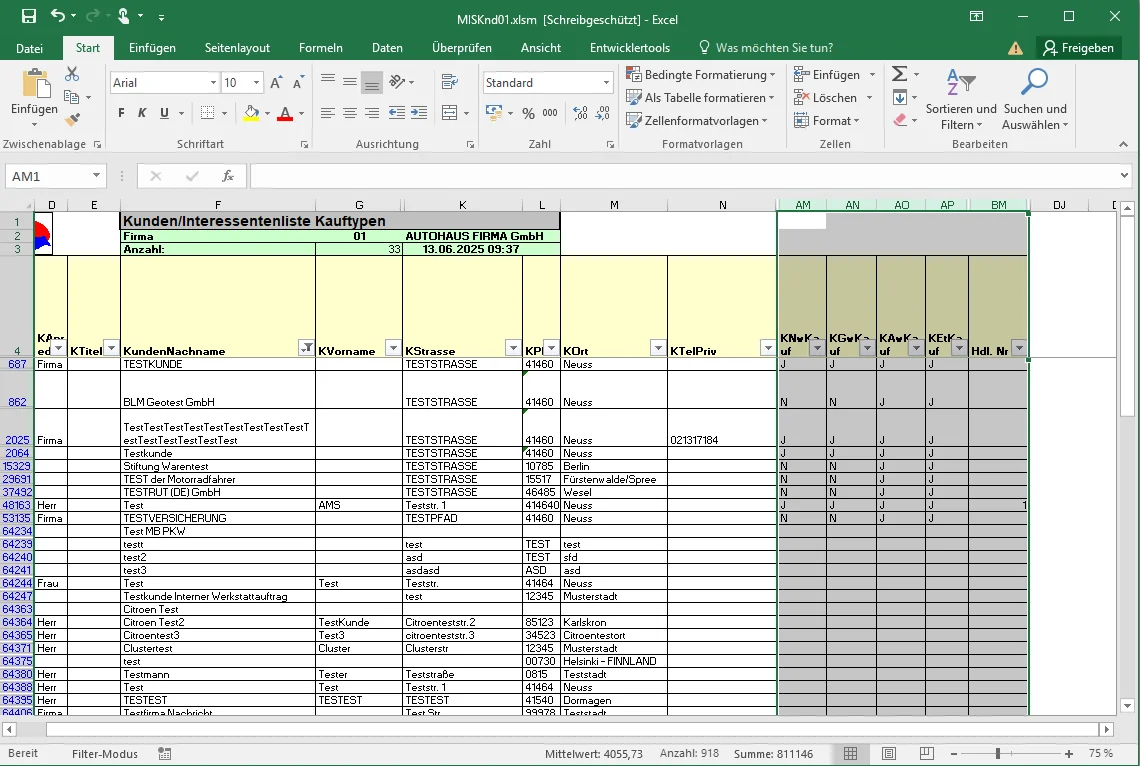Switch to Page Break Preview in status bar

(926, 754)
